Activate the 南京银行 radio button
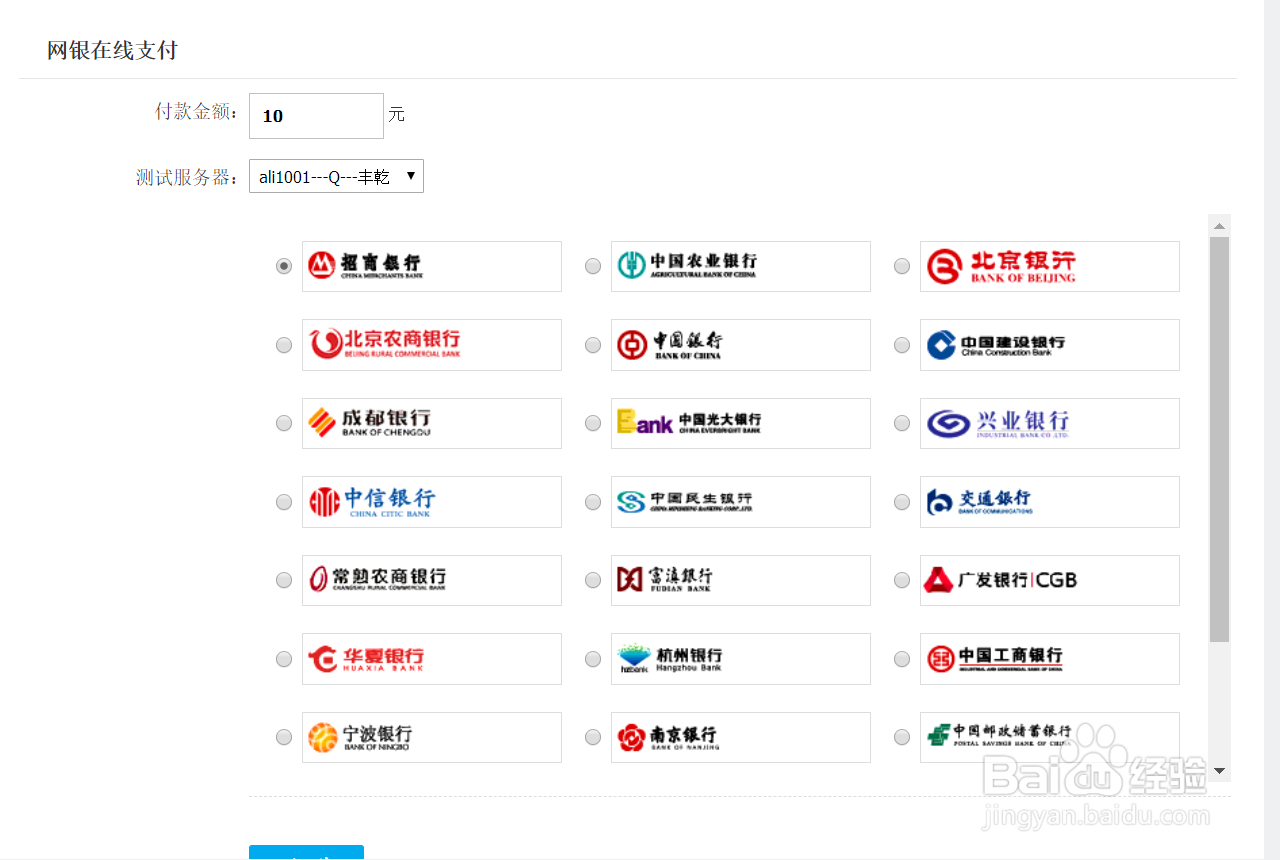 click(593, 737)
